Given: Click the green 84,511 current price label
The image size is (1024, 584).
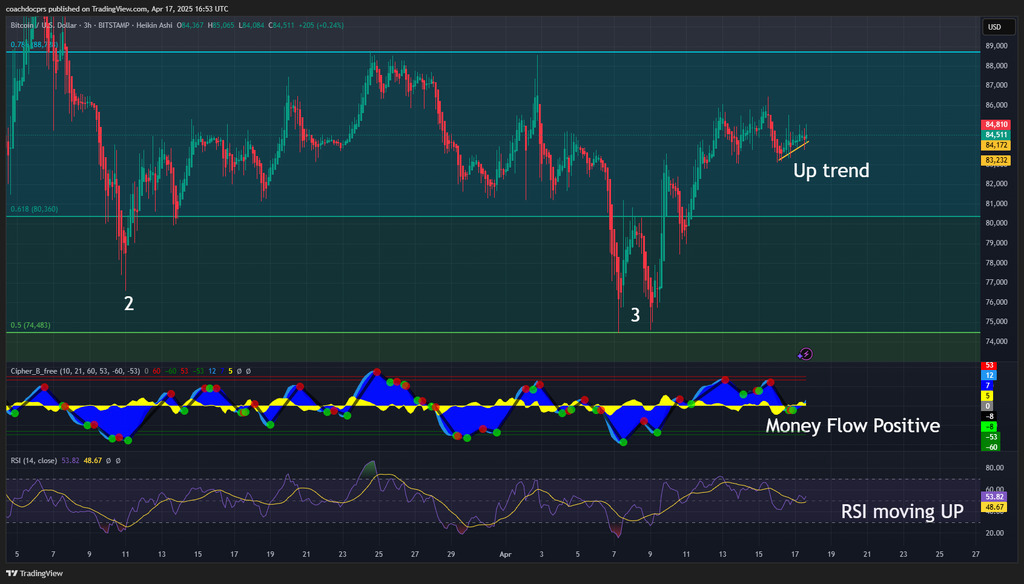Looking at the screenshot, I should pos(995,135).
